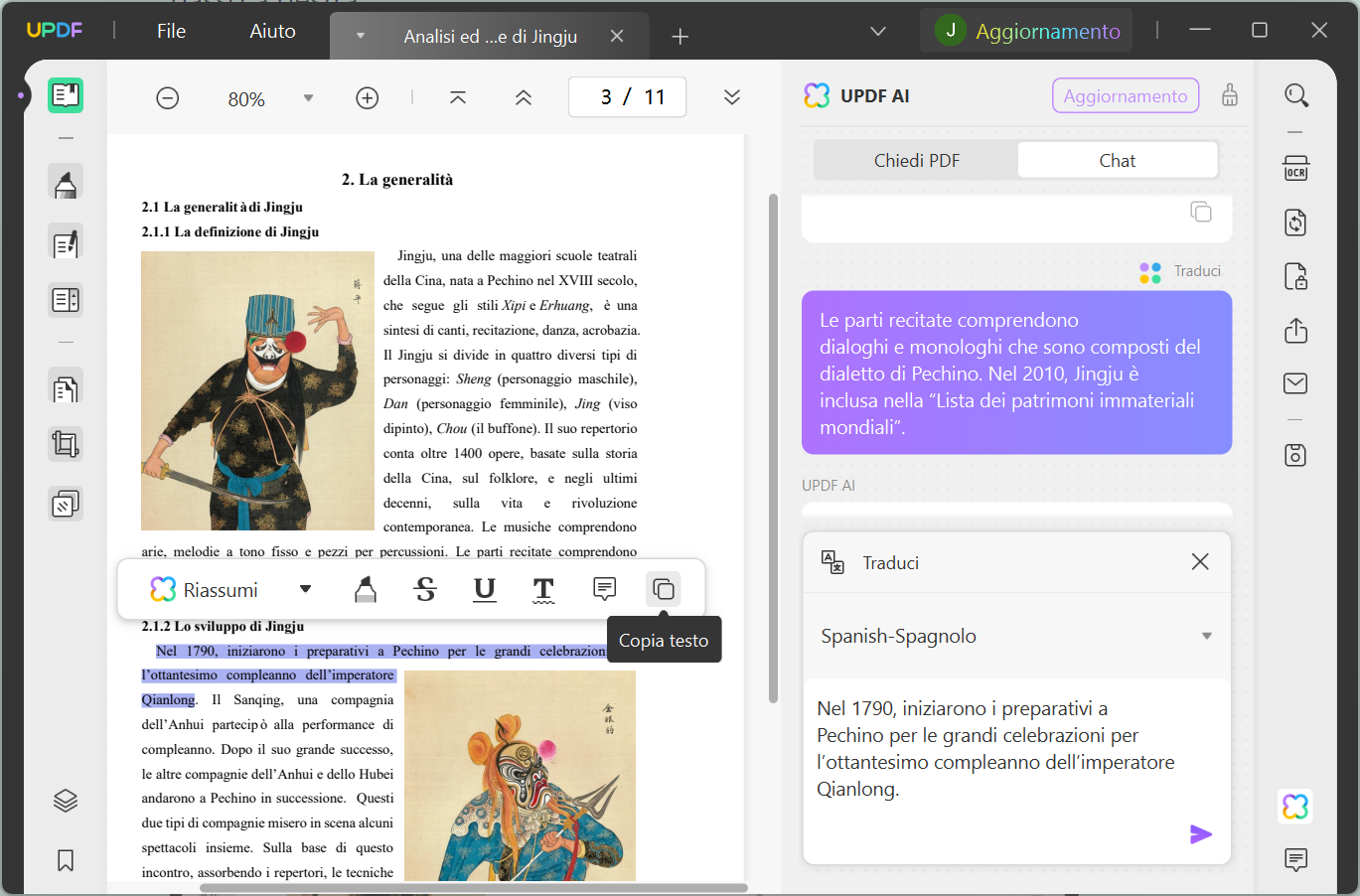Close the Analisi ed ...e di Jingju tab
Screen dimensions: 1360x896
(617, 36)
